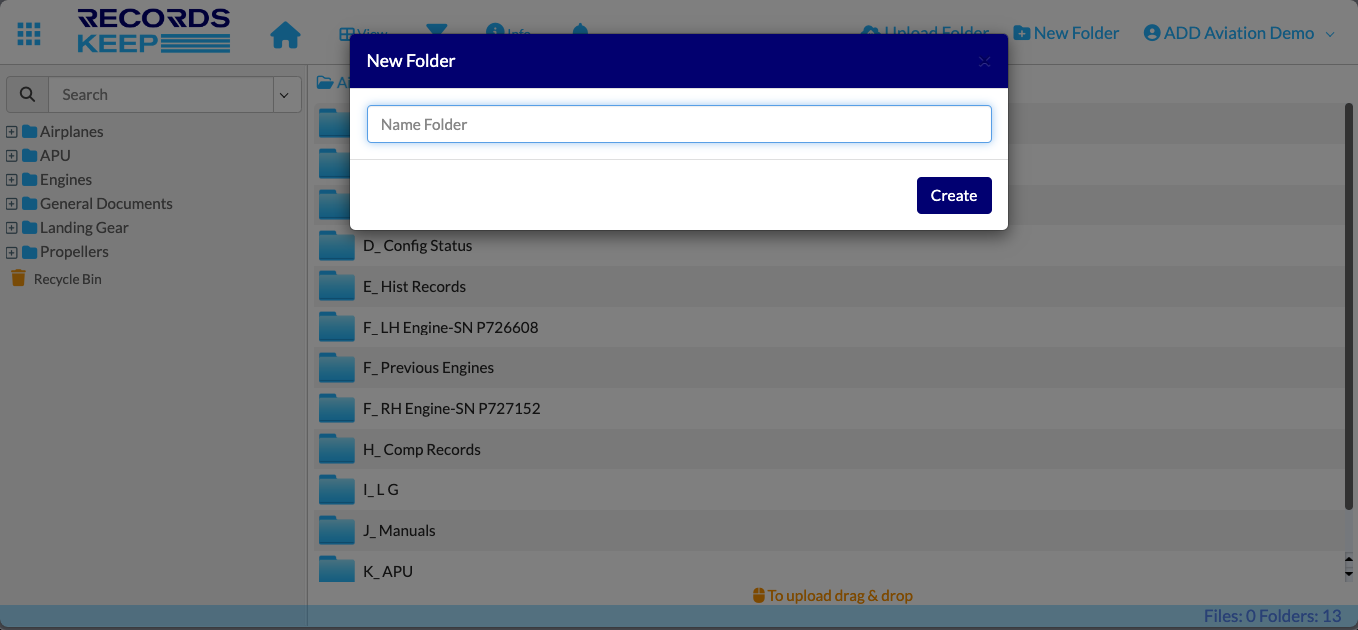Click the New Folder toolbar button

[1066, 33]
